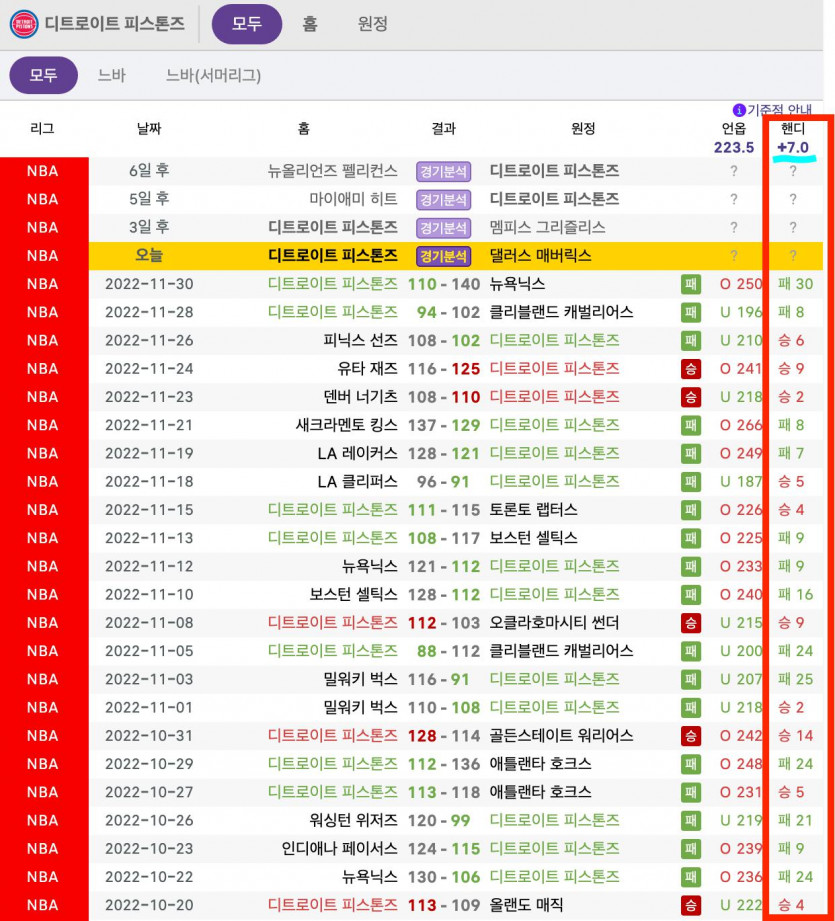The width and height of the screenshot is (835, 921).
Task: Open 경기분석 for the Memphis Grizzlies game
Action: point(443,228)
